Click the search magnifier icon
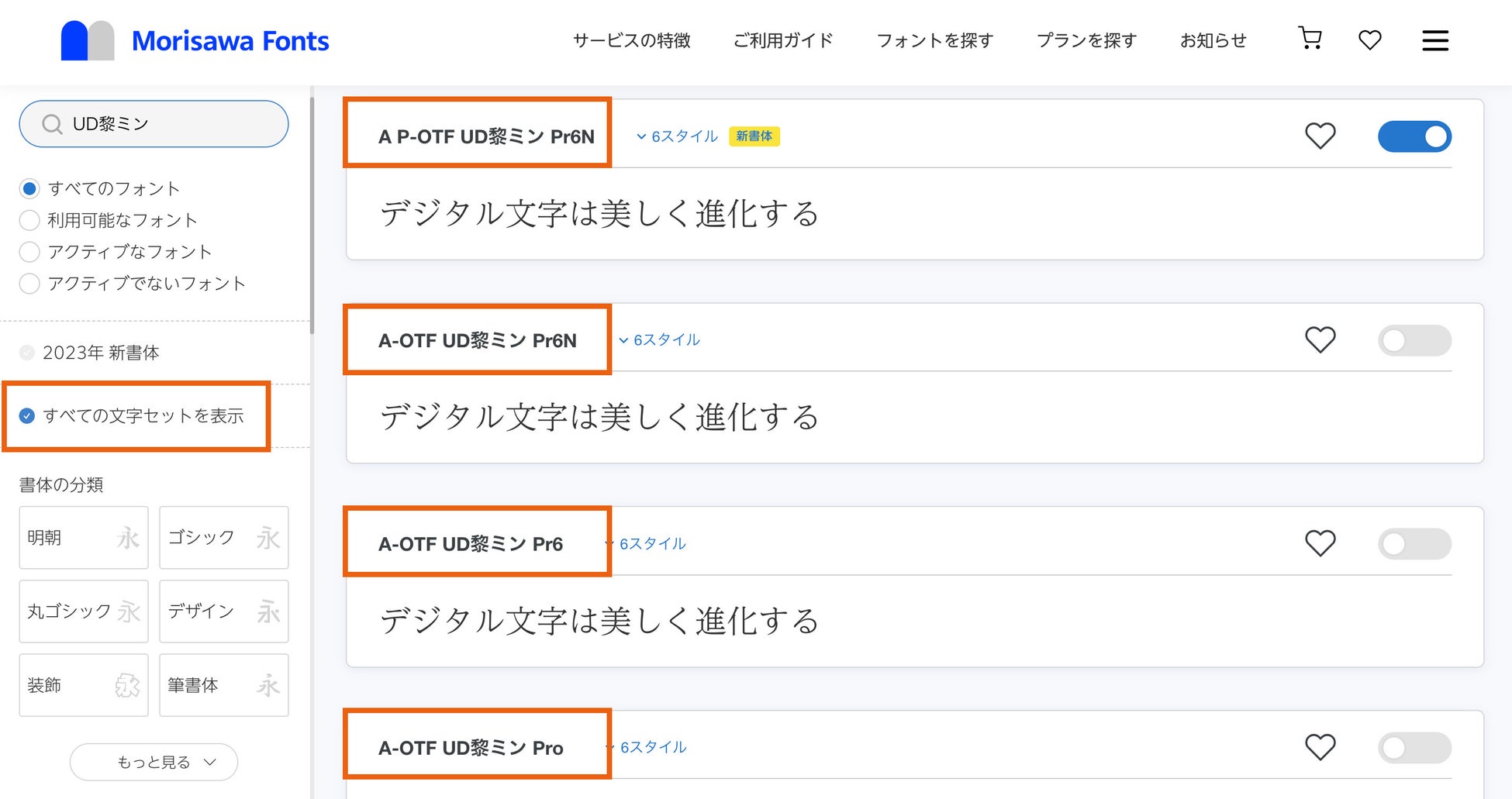This screenshot has height=799, width=1512. [x=52, y=124]
